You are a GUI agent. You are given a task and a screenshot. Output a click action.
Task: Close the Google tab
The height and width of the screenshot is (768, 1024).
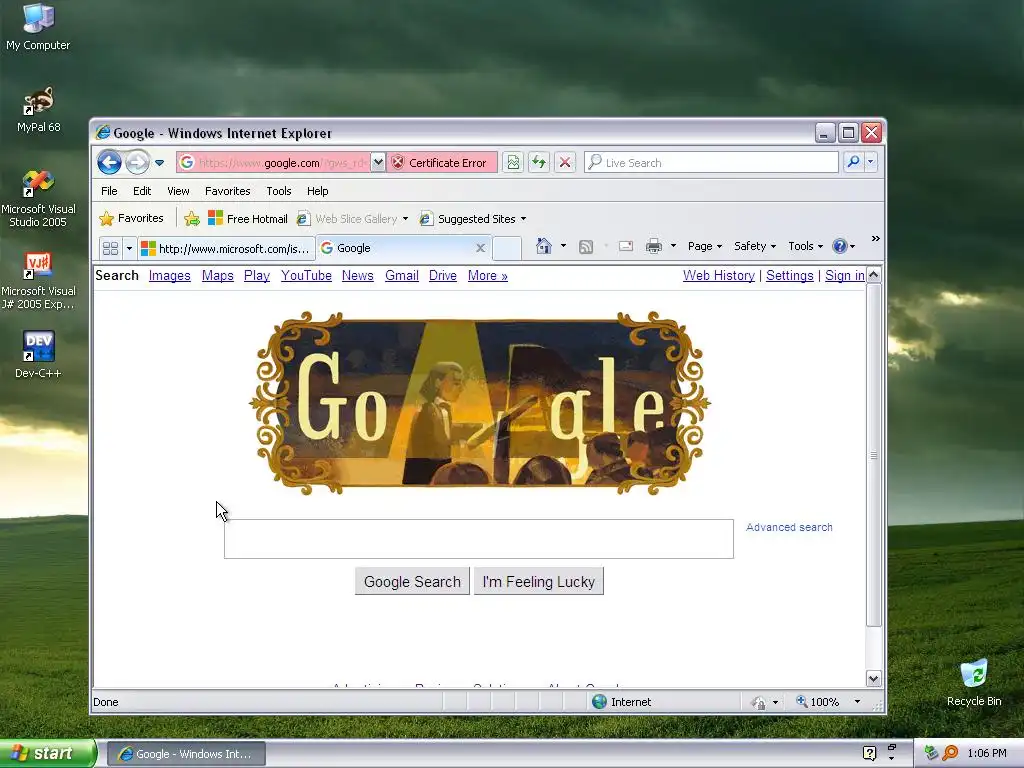(480, 248)
